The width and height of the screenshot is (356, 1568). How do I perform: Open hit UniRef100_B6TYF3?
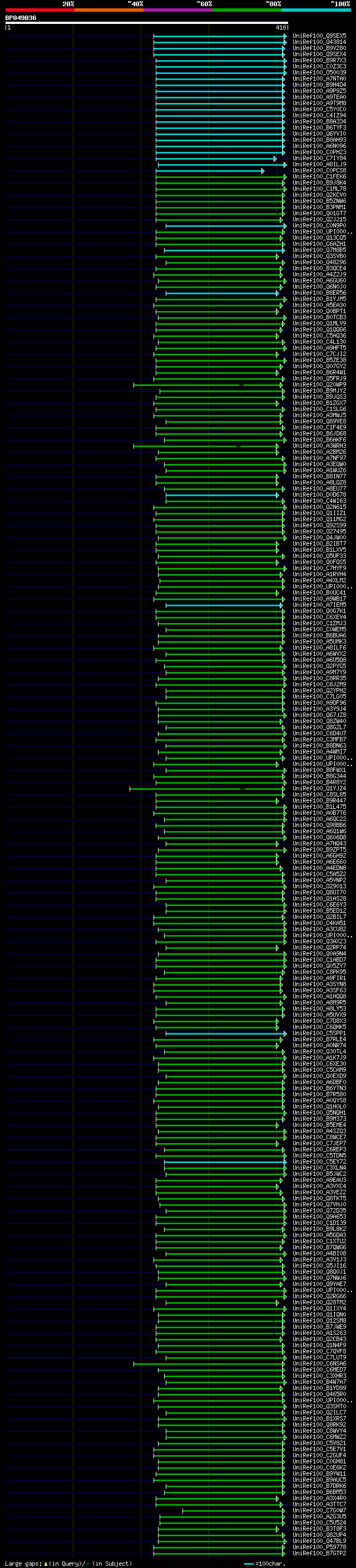[319, 128]
